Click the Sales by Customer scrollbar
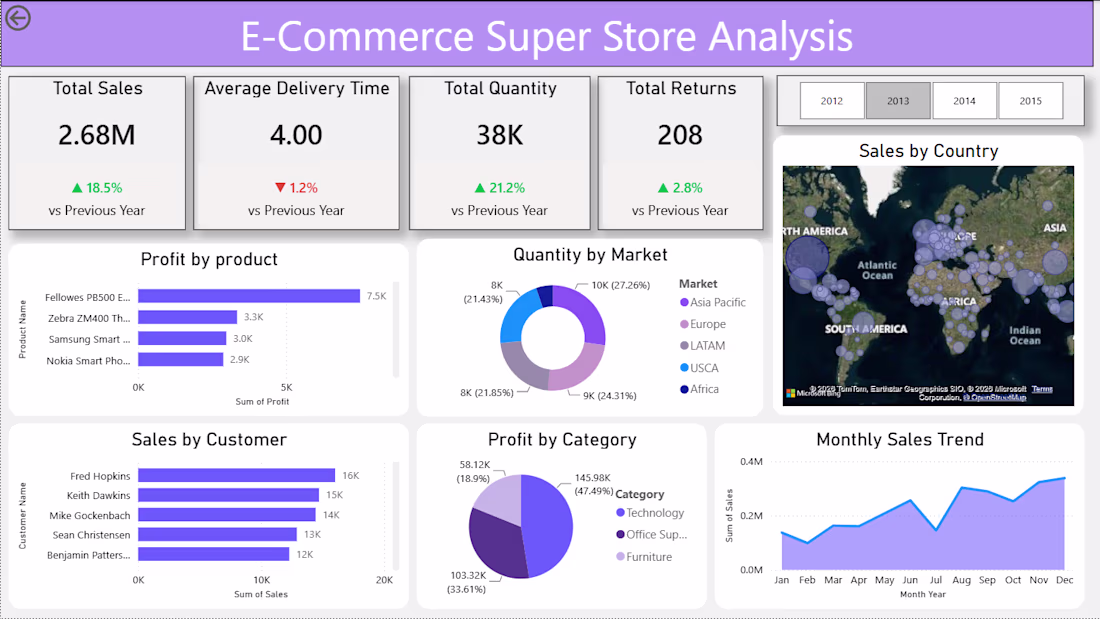Screen dimensions: 1100x619 [x=396, y=516]
